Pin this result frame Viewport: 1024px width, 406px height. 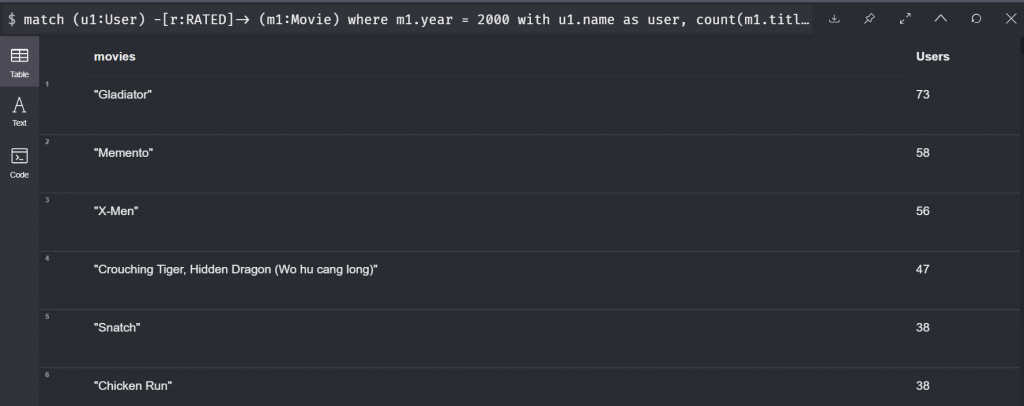click(870, 18)
